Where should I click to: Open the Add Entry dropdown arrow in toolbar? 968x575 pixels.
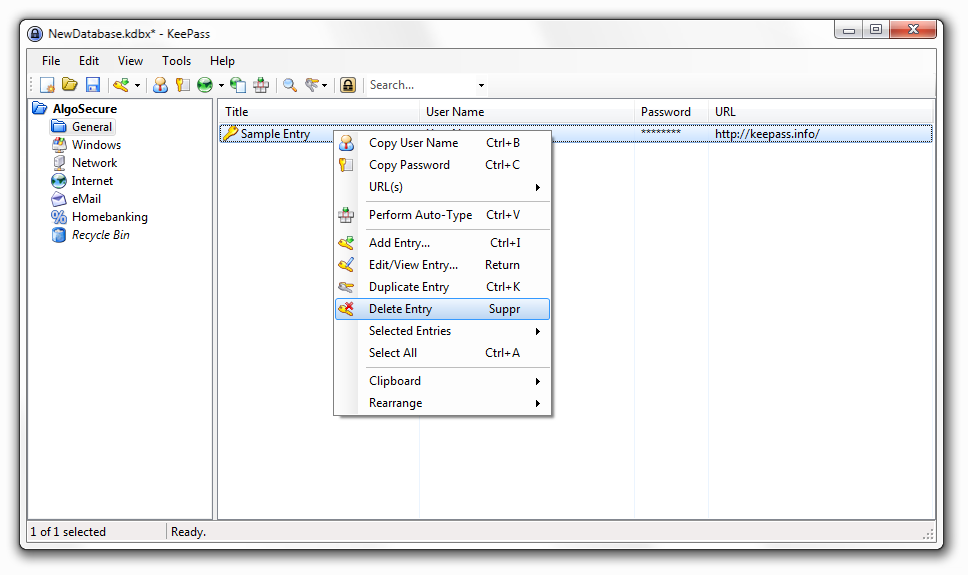tap(137, 85)
